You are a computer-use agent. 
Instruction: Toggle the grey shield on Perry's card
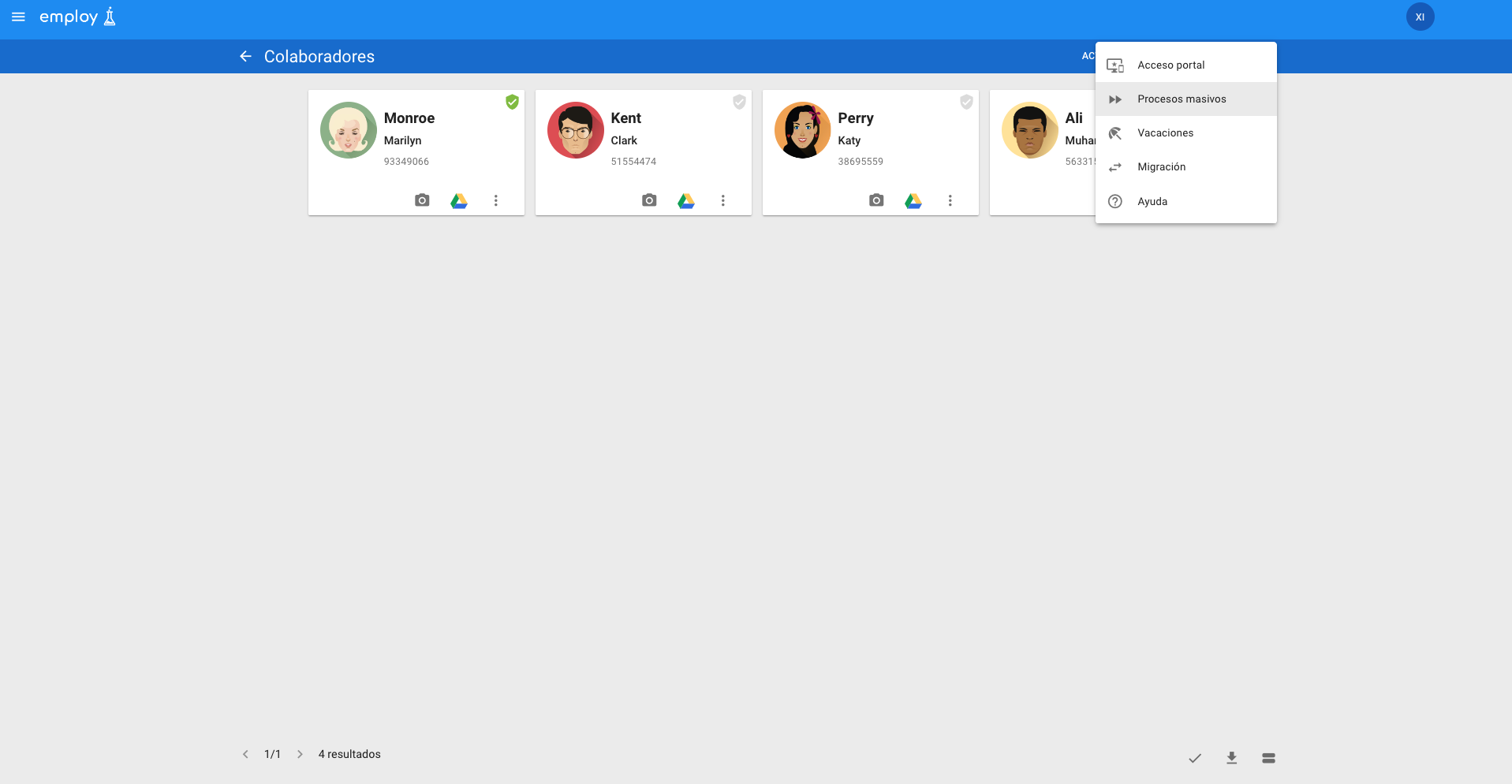click(967, 102)
